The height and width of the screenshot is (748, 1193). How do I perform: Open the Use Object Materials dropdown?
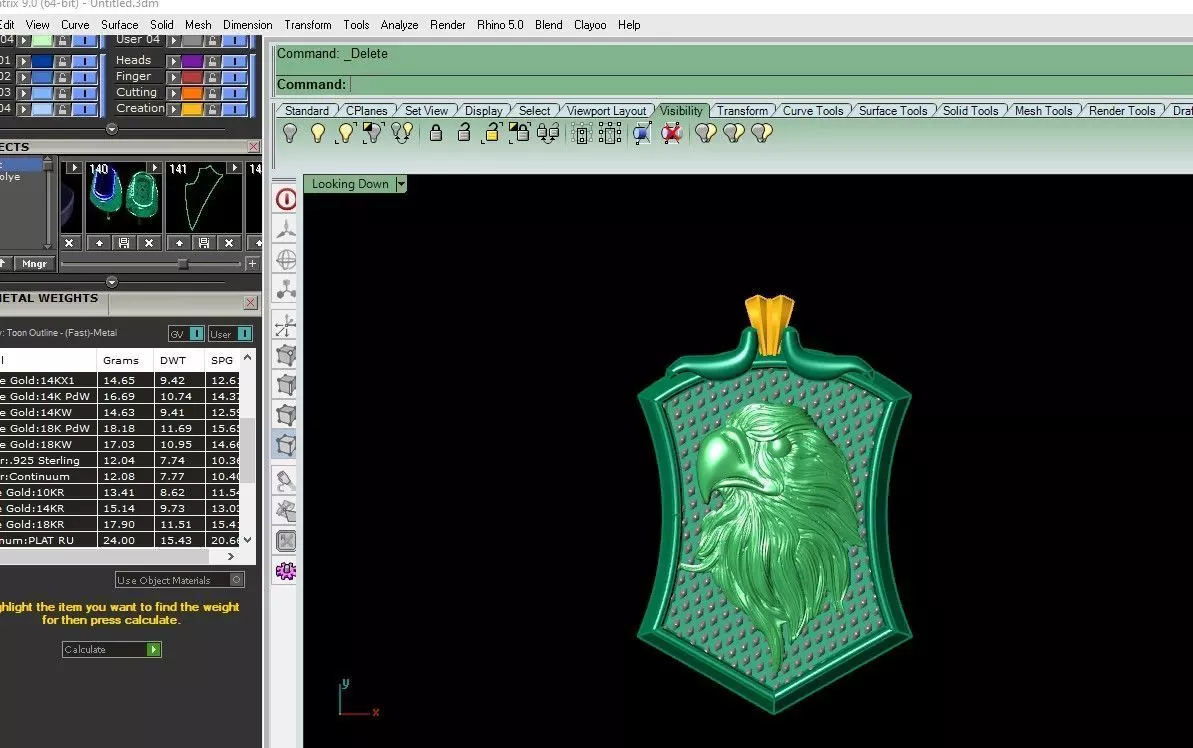click(180, 580)
